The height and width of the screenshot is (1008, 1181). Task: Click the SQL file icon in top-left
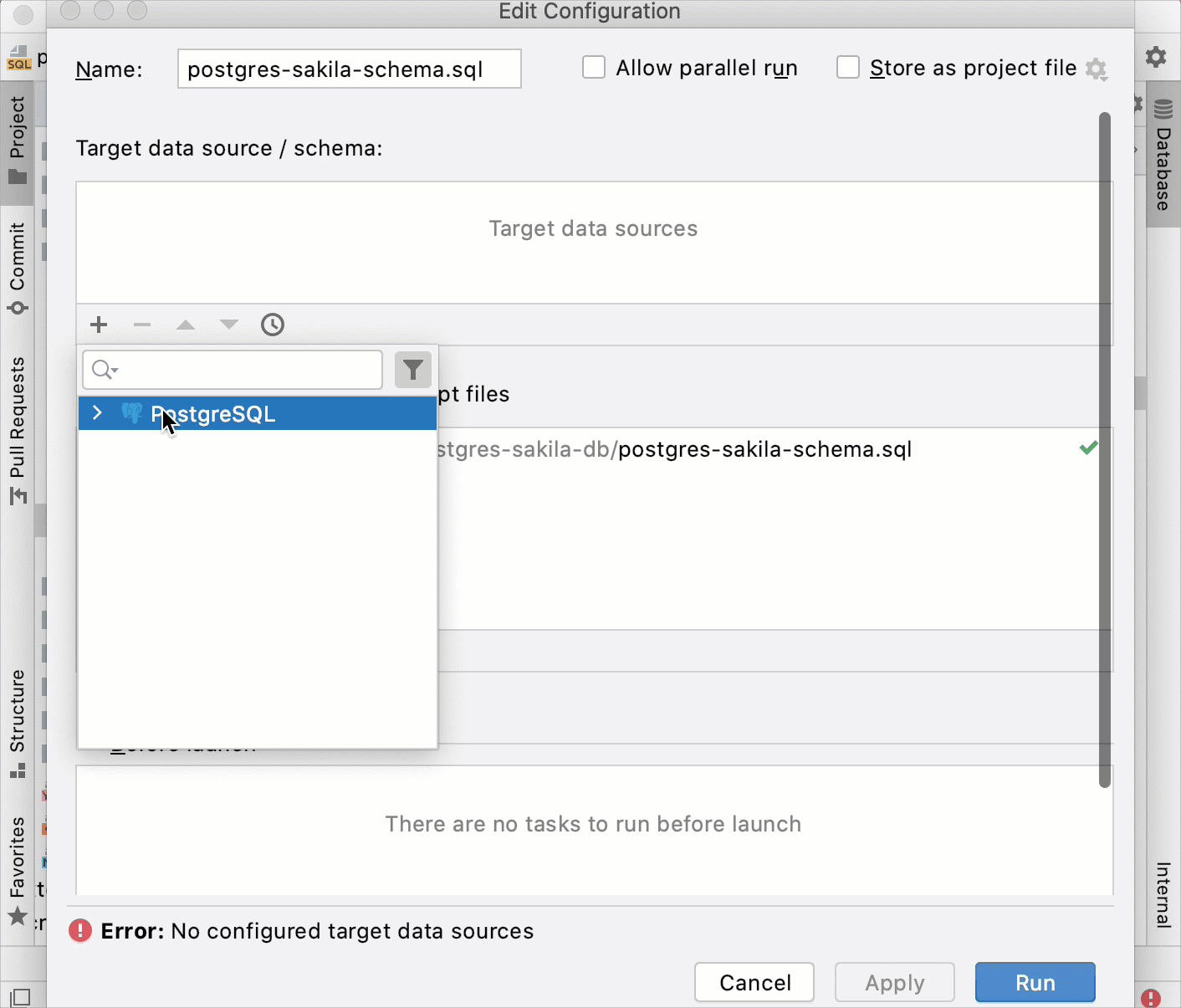[x=18, y=57]
